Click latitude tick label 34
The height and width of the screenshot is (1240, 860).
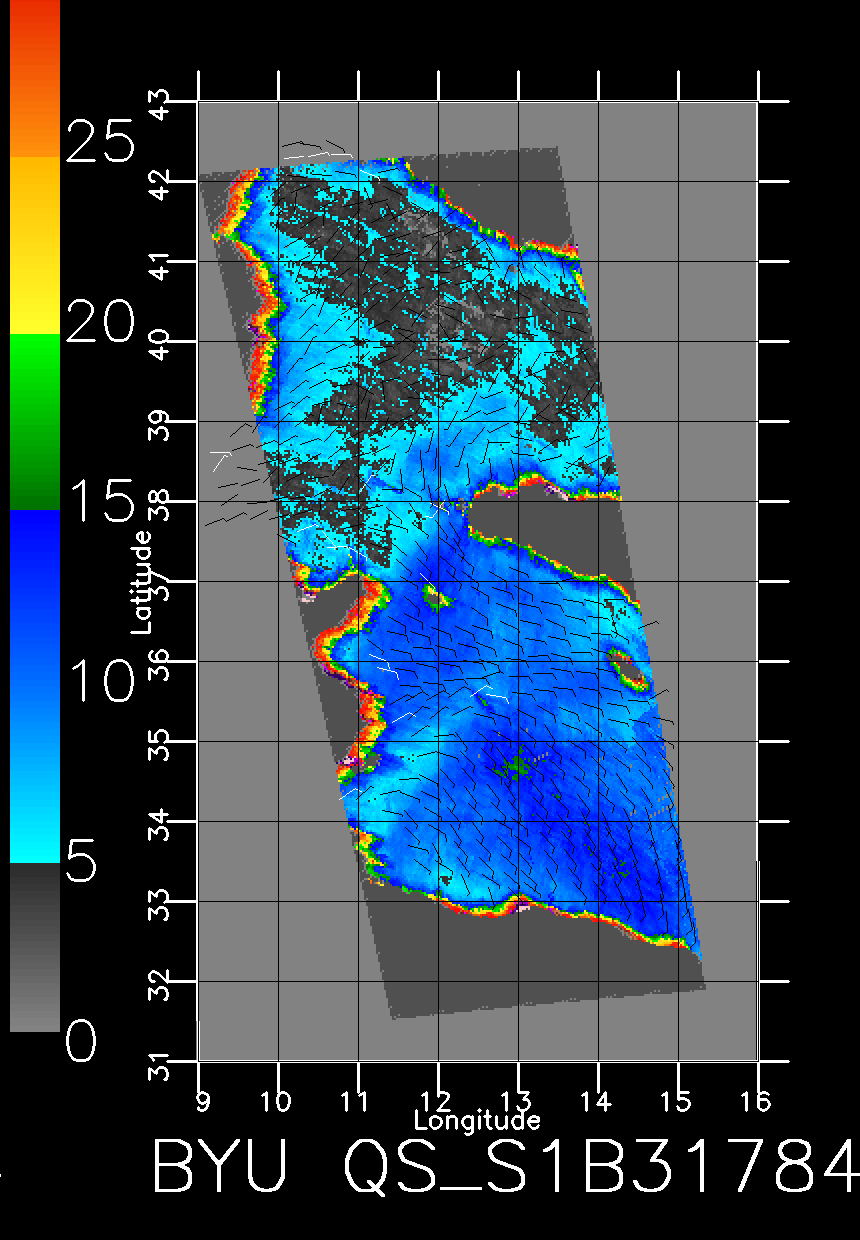[159, 823]
